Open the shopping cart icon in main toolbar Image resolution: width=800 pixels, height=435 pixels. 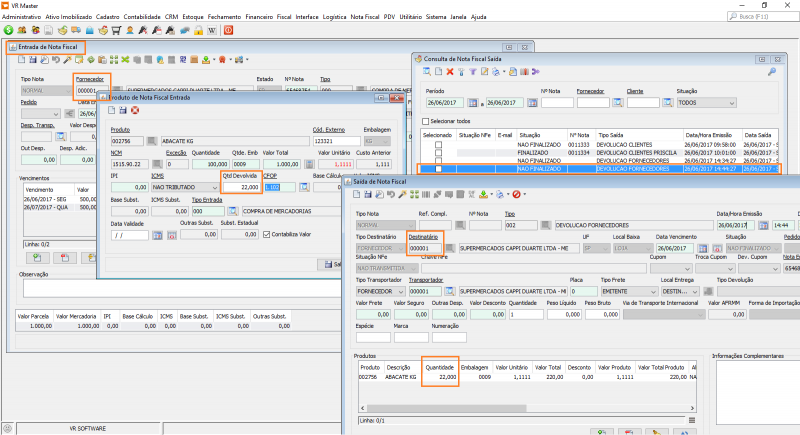116,31
